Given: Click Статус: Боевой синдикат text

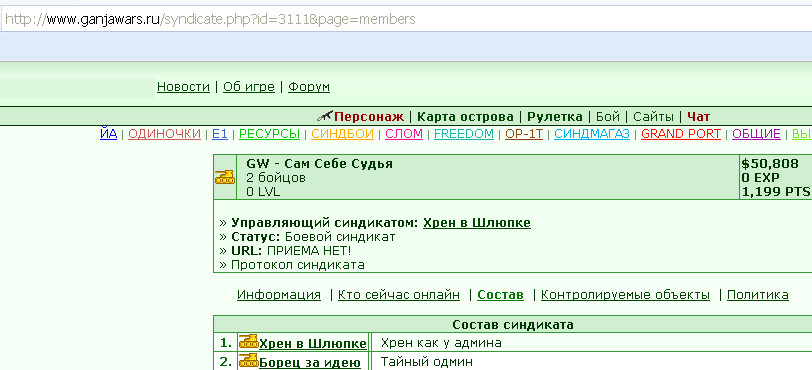Looking at the screenshot, I should (x=313, y=237).
